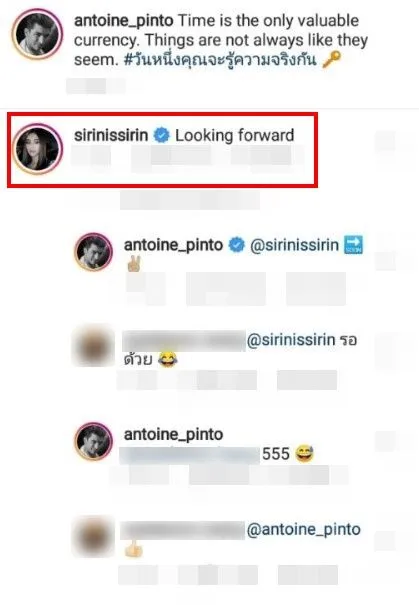Open @sirinissirin mention in antoine_pinto reply
The height and width of the screenshot is (605, 419).
(x=294, y=245)
